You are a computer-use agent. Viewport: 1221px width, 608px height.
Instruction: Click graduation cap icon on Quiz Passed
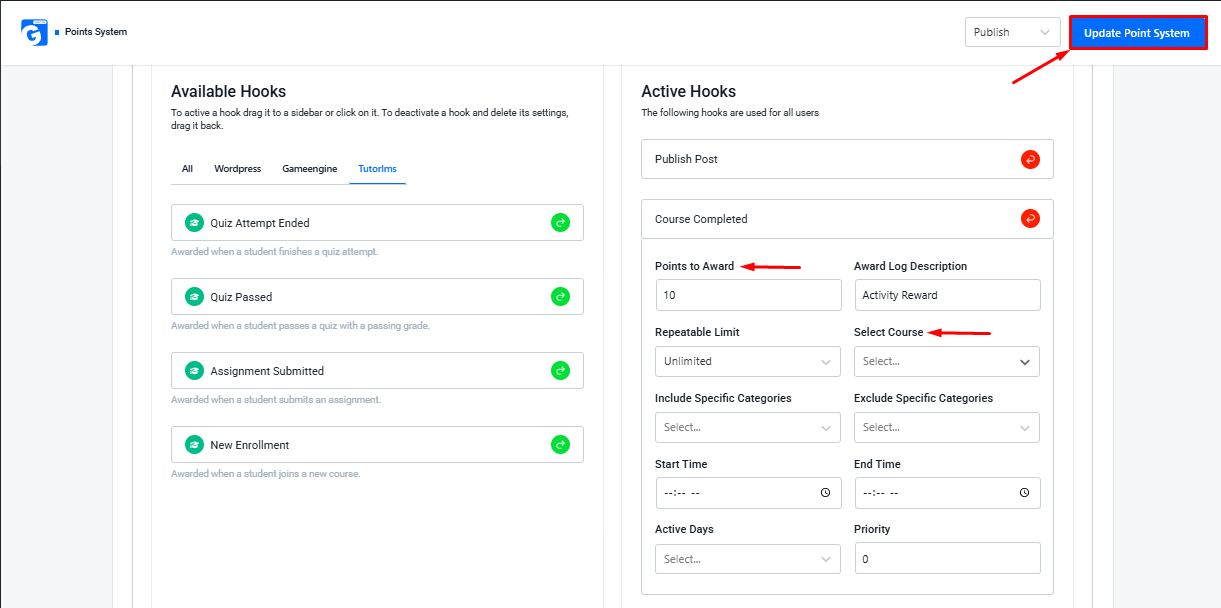[x=194, y=297]
